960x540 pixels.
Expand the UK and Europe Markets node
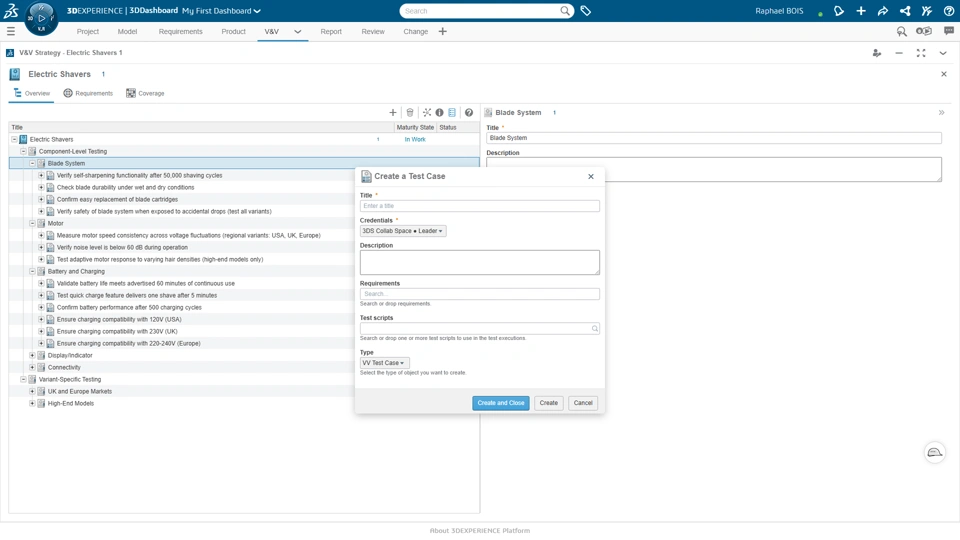[x=32, y=391]
